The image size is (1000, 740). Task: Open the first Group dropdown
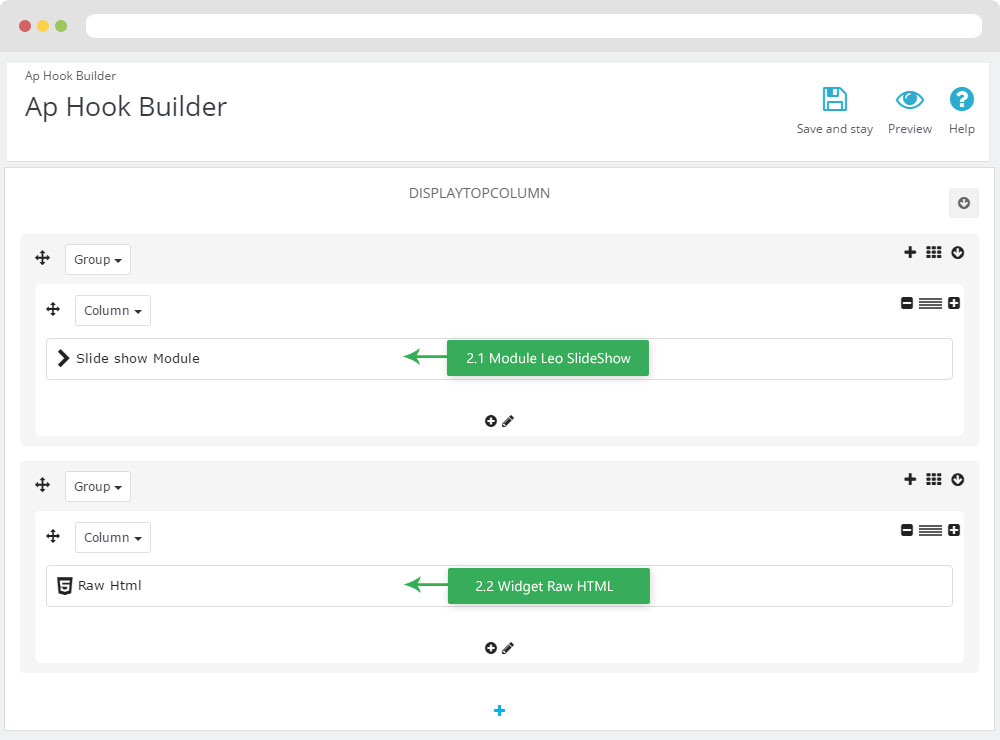[x=98, y=260]
